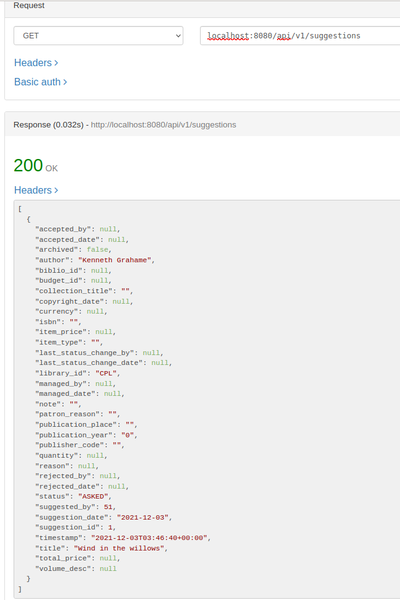Click the "publisher_code" key
The height and width of the screenshot is (600, 400).
(72, 445)
